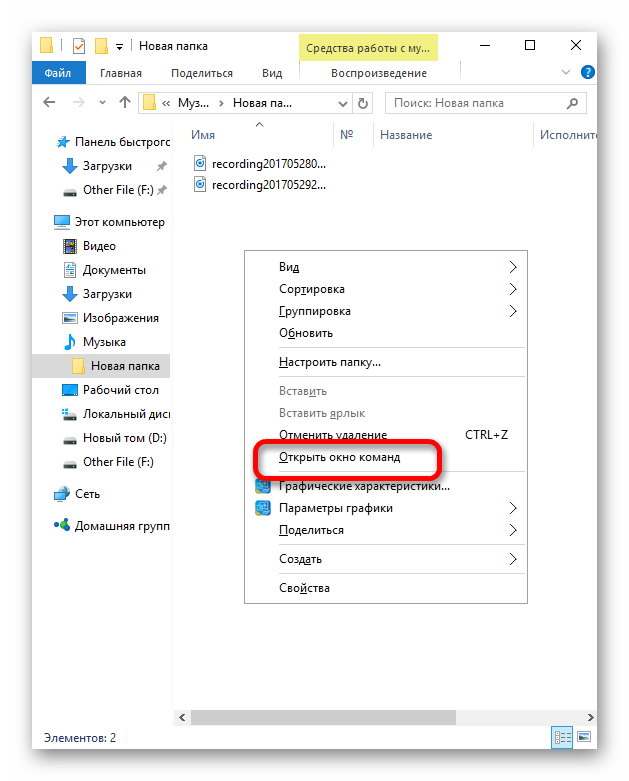Click the Новая па... breadcrumb in address bar

click(262, 103)
